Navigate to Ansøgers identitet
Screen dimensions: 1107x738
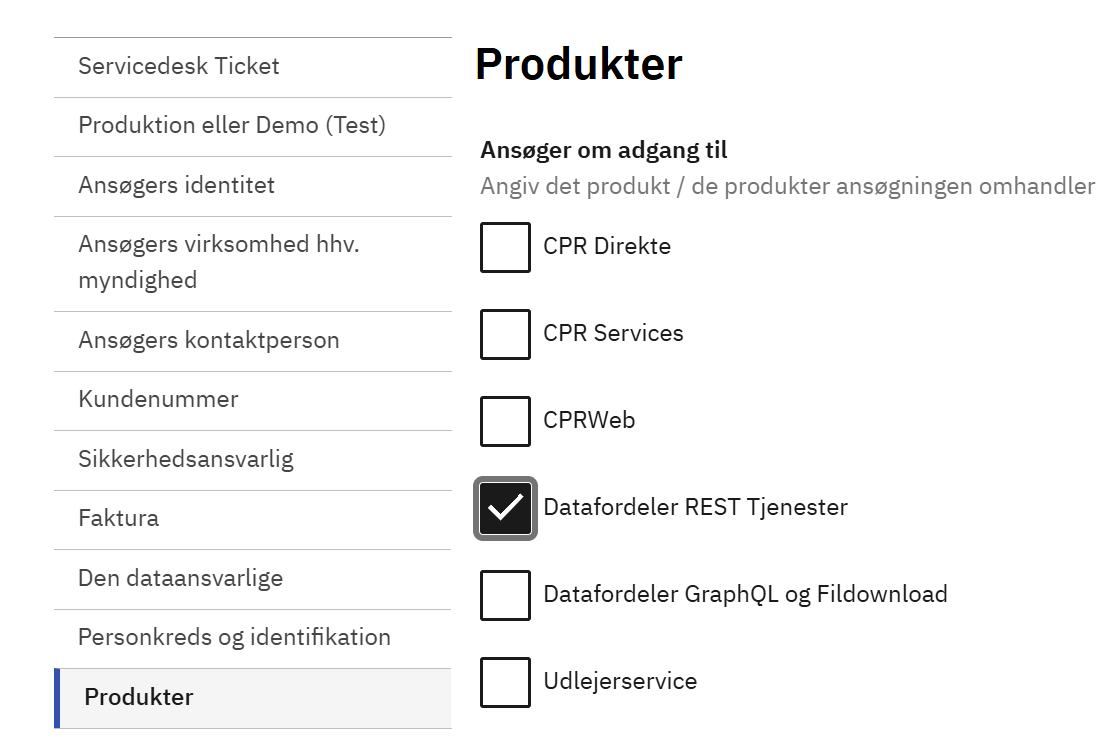176,185
